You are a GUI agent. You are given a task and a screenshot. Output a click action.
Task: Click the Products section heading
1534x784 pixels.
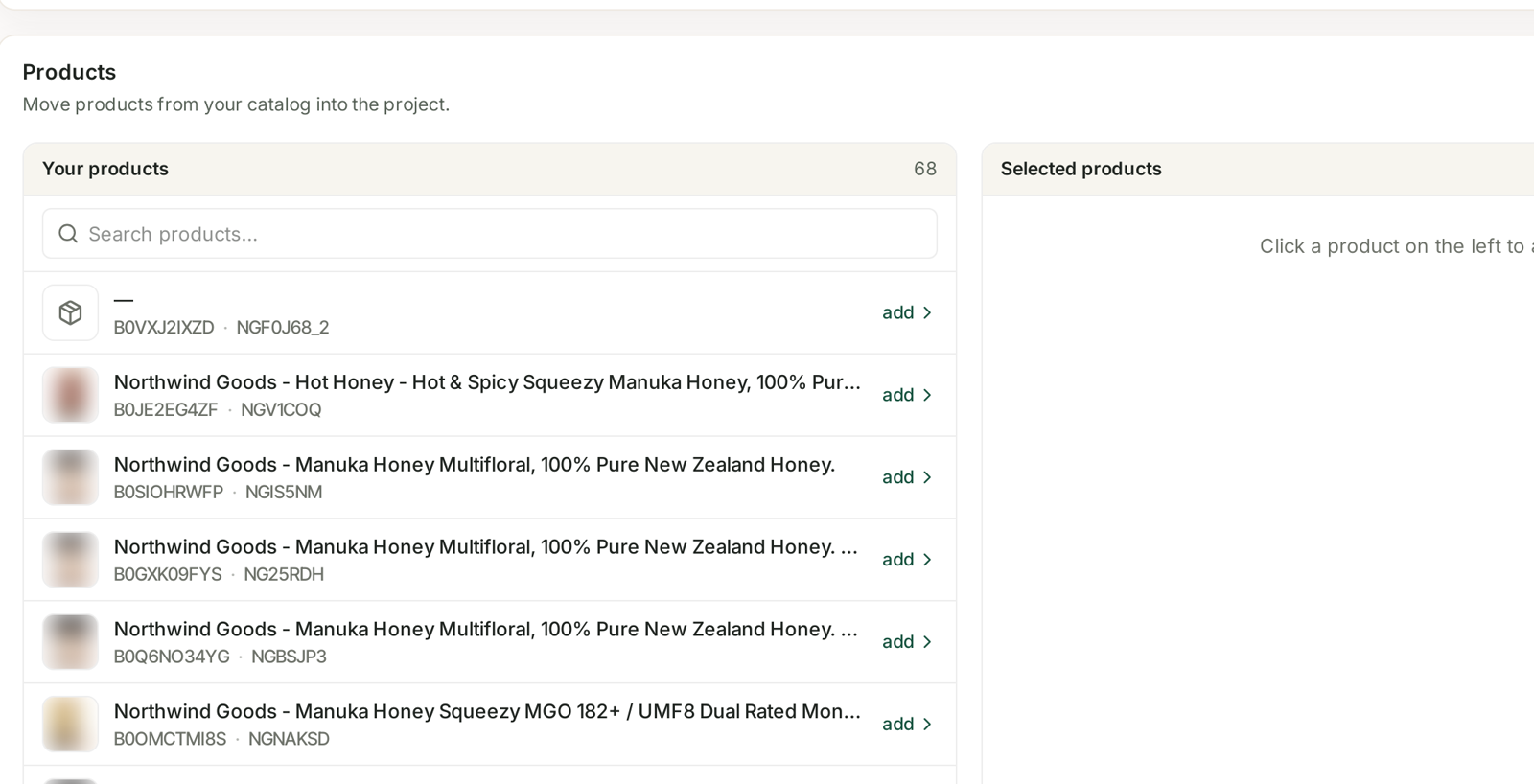[69, 72]
